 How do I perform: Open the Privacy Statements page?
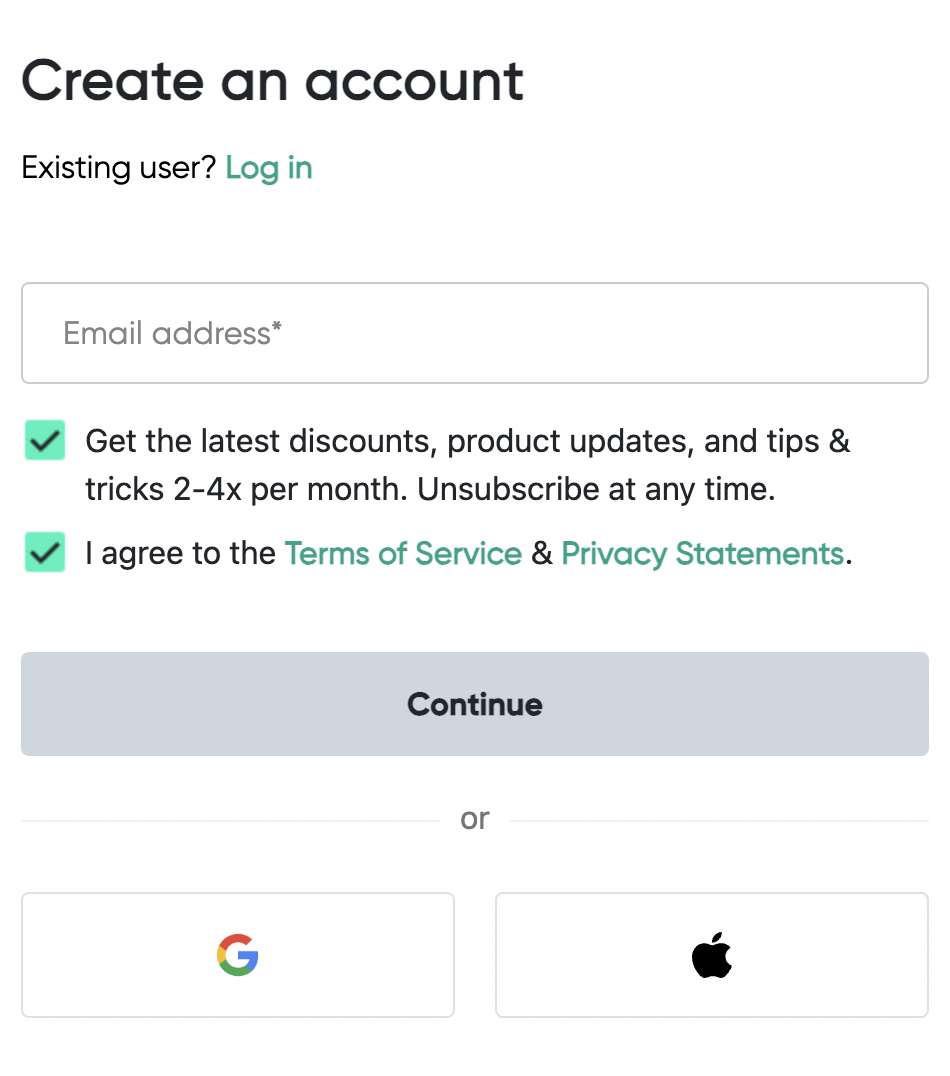click(x=702, y=552)
